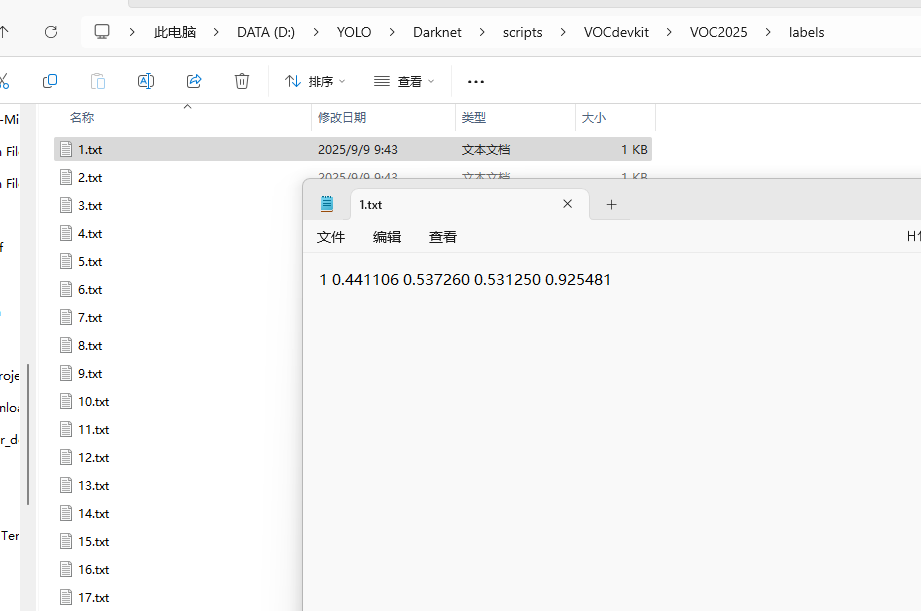Select file 9.txt in list
The height and width of the screenshot is (611, 921).
point(90,374)
